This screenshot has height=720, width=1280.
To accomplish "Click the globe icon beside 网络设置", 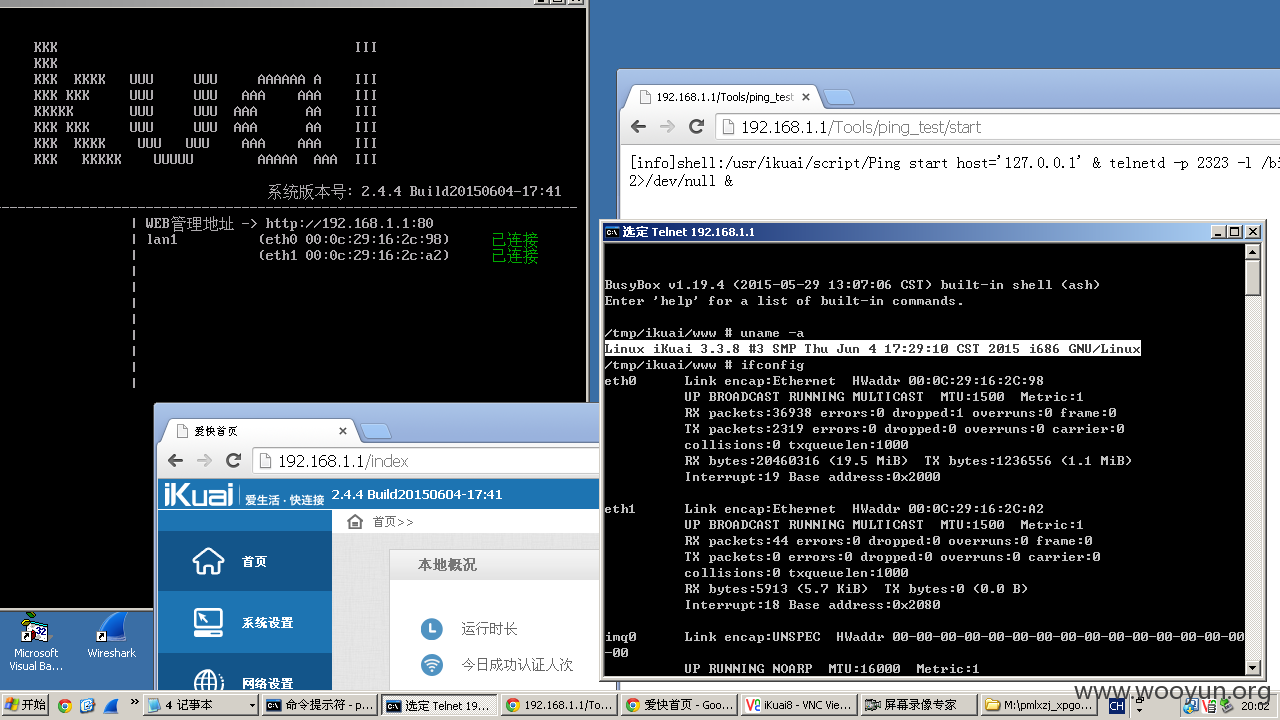I will [x=208, y=682].
